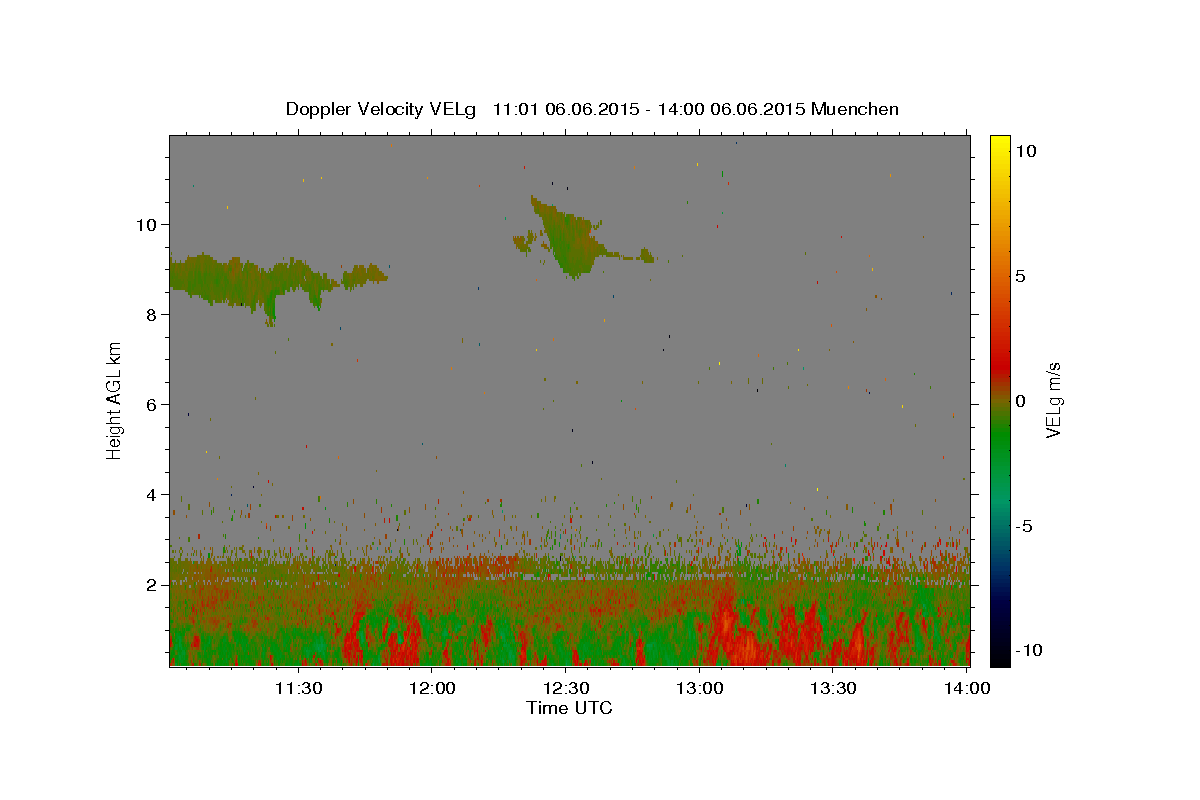Click the colorbar value 5 label

[1021, 276]
